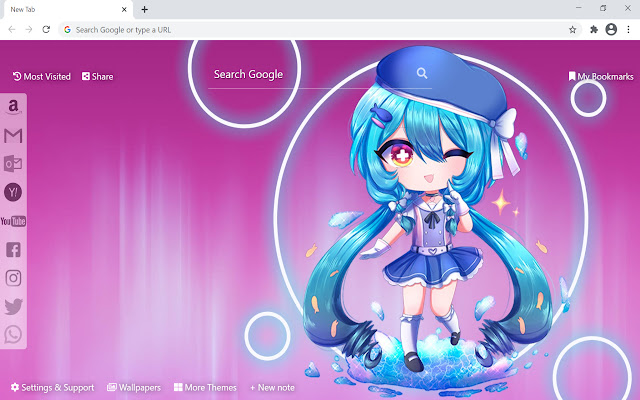Click the address bar URL field
The height and width of the screenshot is (400, 640).
318,29
